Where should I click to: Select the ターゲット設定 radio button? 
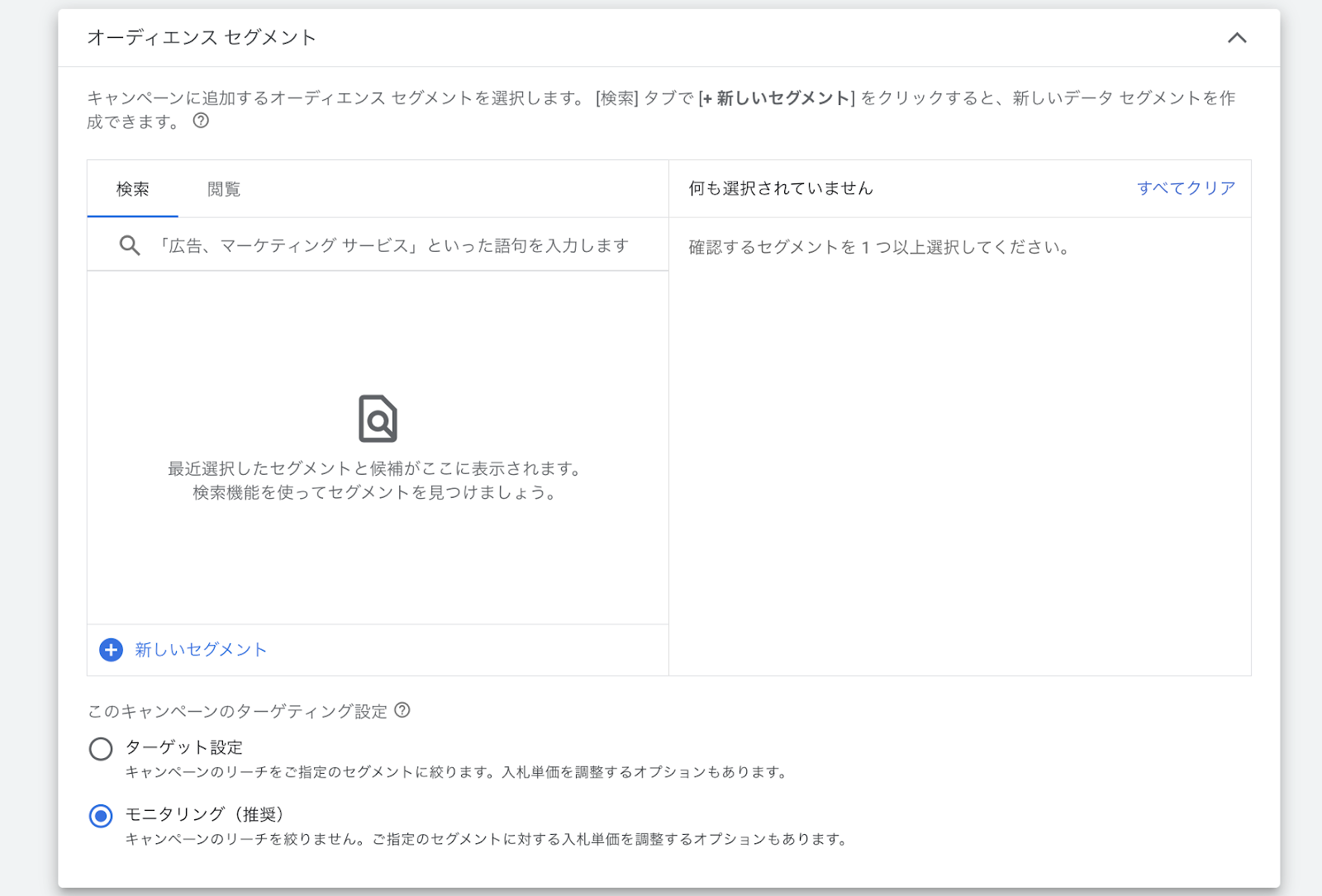tap(101, 749)
